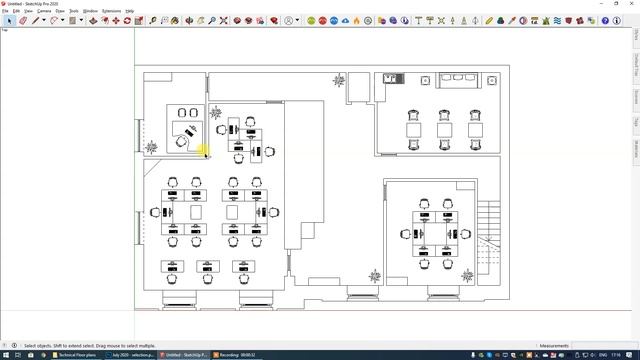Select the Rectangle shapes tool
This screenshot has height=360, width=640.
[x=73, y=20]
